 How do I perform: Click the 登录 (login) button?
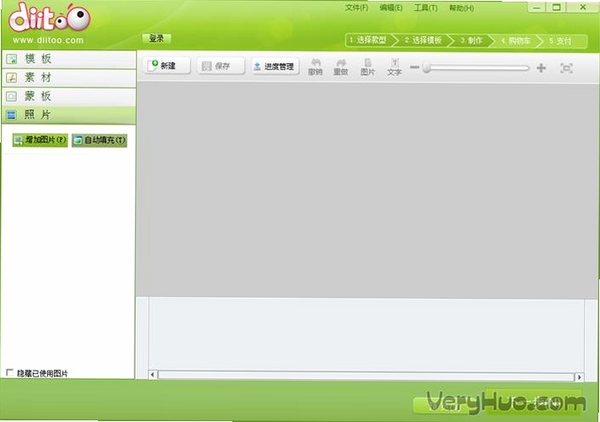(156, 38)
